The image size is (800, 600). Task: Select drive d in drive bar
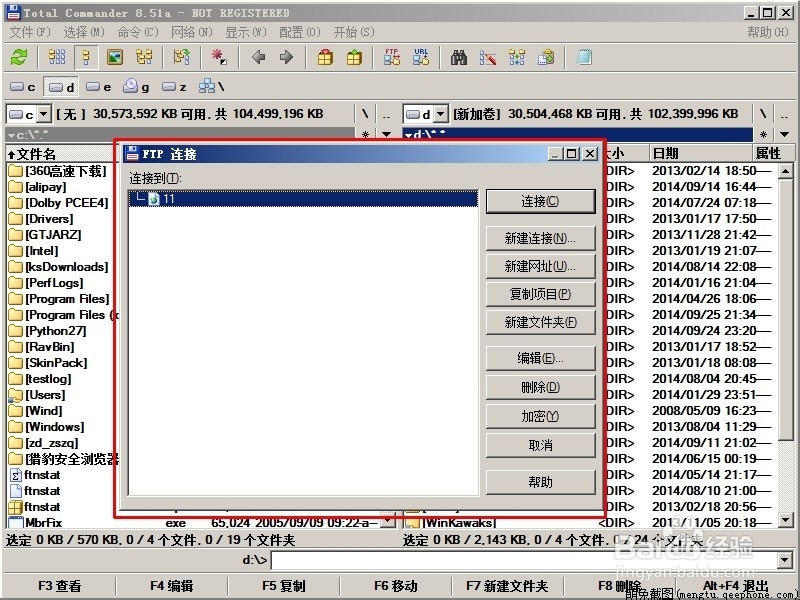(61, 87)
